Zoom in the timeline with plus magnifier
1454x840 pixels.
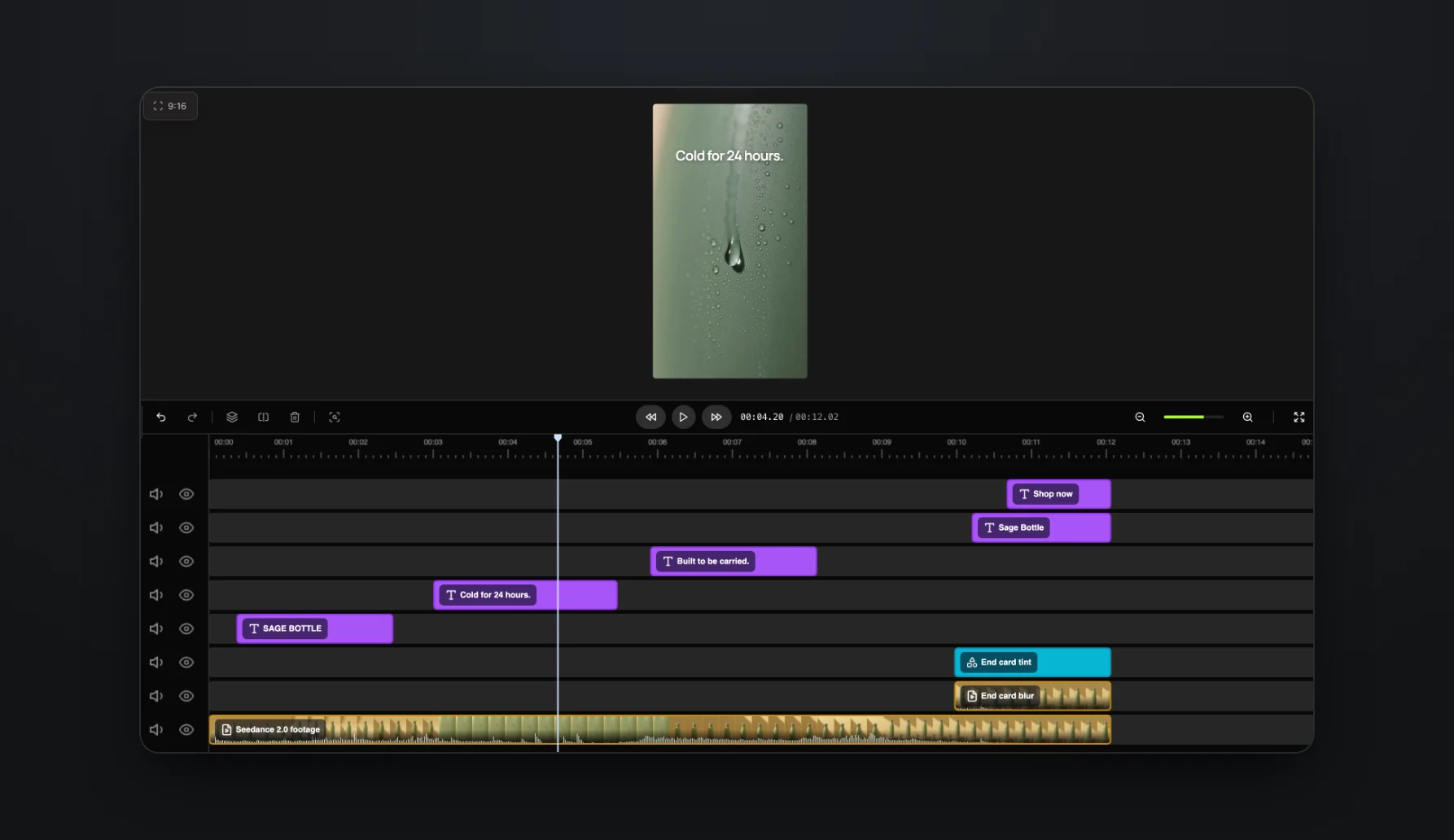[x=1247, y=417]
